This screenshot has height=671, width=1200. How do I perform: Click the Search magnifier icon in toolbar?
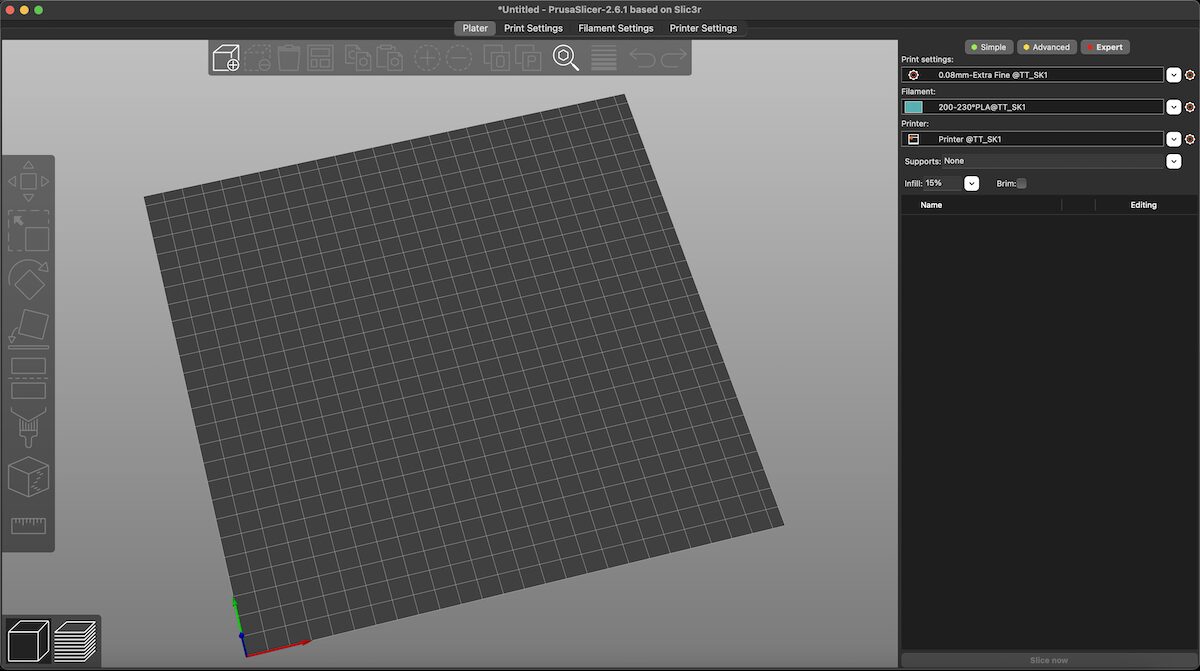(x=566, y=58)
